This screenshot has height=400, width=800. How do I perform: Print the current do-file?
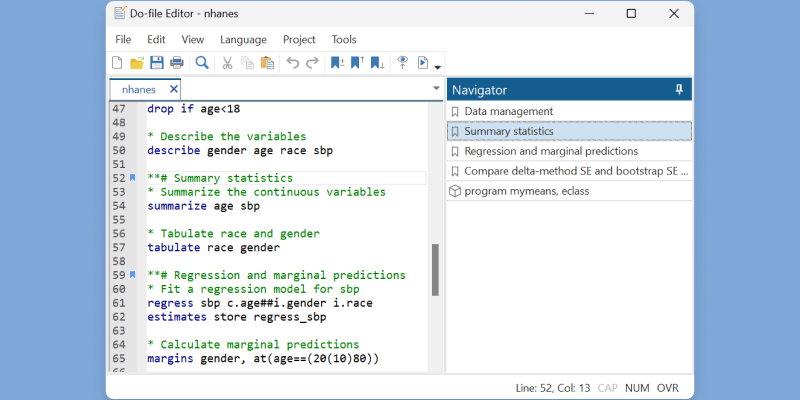point(176,63)
